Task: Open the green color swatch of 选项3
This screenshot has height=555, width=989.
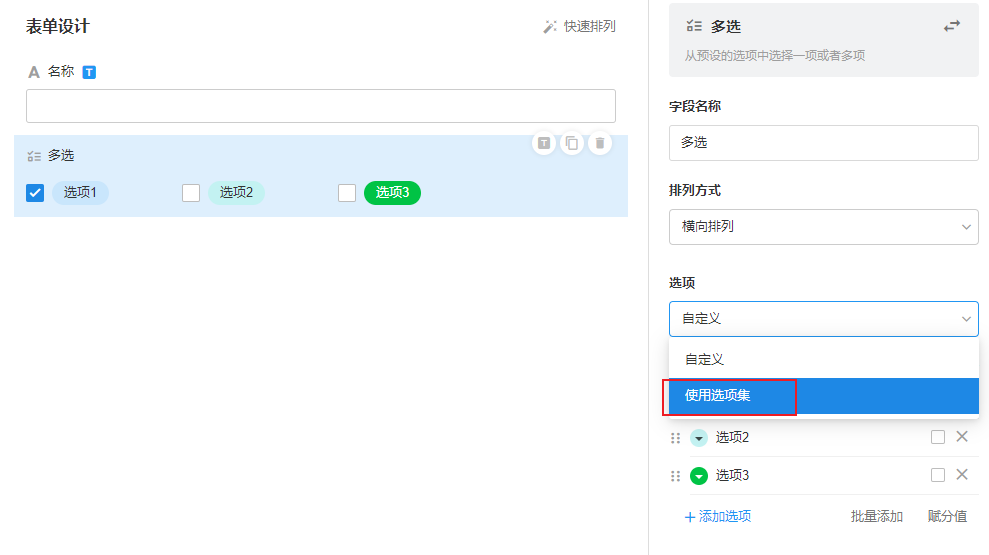Action: (699, 476)
